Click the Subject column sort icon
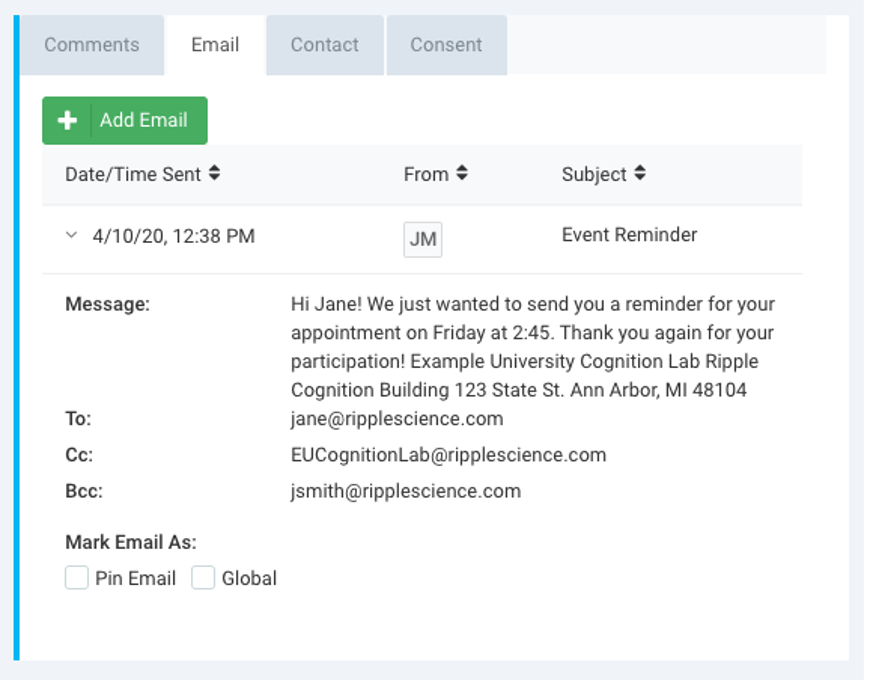The height and width of the screenshot is (680, 874). pos(640,173)
